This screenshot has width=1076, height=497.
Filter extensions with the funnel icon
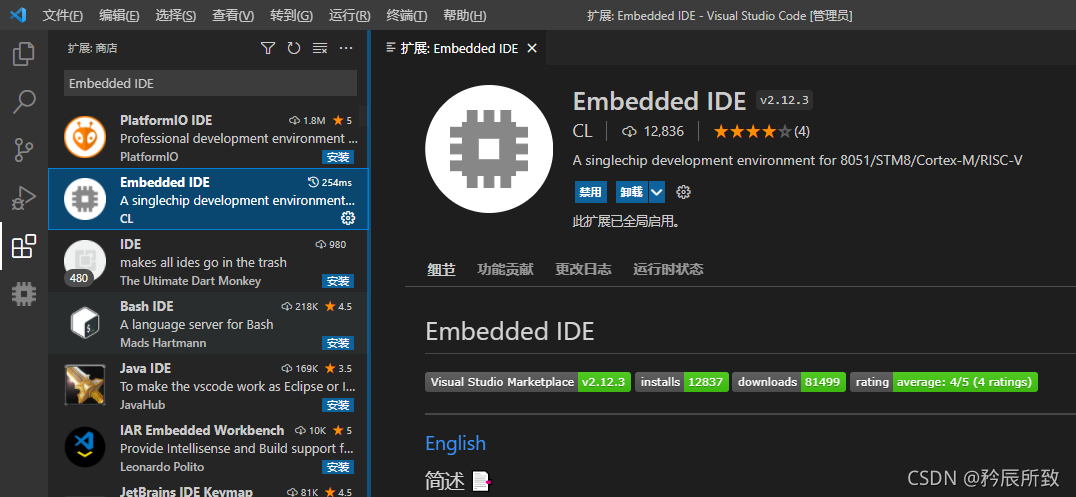click(268, 48)
